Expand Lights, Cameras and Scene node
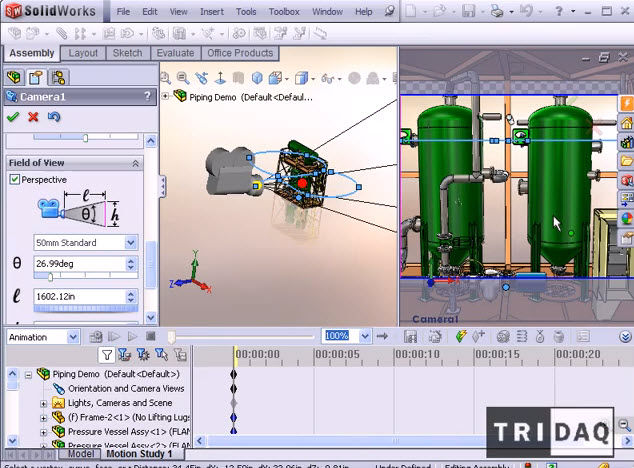 click(x=44, y=404)
